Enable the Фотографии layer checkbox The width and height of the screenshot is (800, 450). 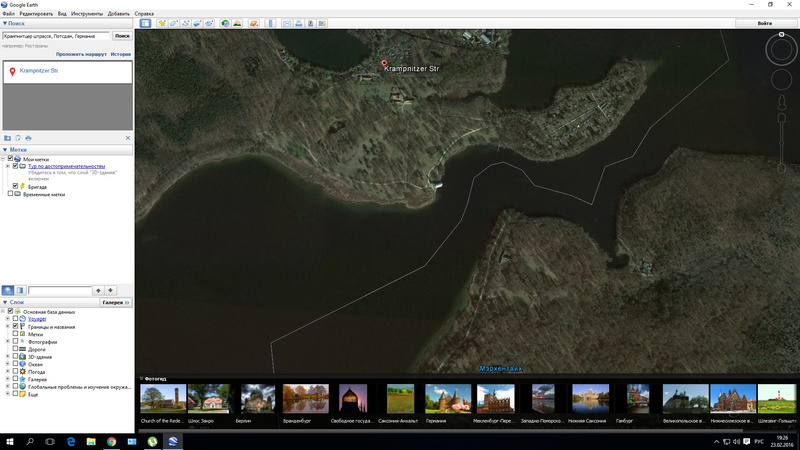(16, 341)
